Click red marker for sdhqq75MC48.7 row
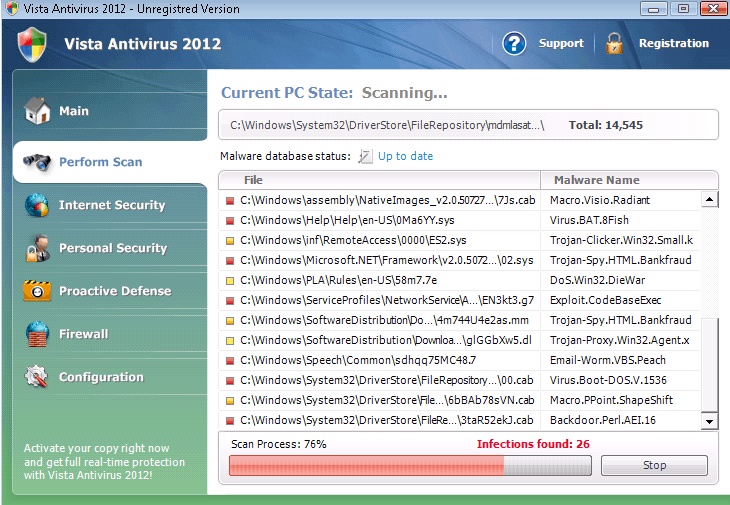This screenshot has width=730, height=505. point(230,361)
